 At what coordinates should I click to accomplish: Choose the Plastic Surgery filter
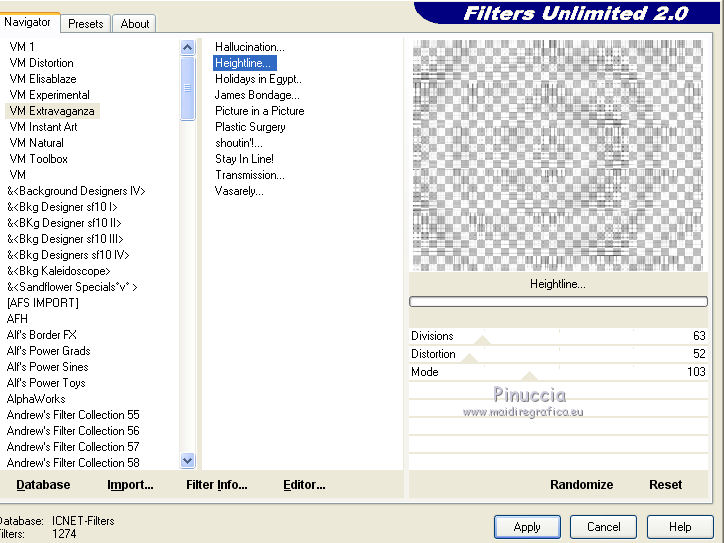(250, 127)
